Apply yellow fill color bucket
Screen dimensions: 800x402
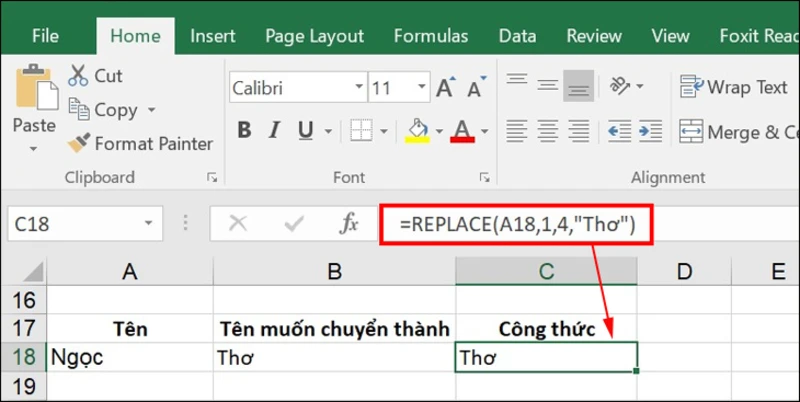click(x=418, y=131)
